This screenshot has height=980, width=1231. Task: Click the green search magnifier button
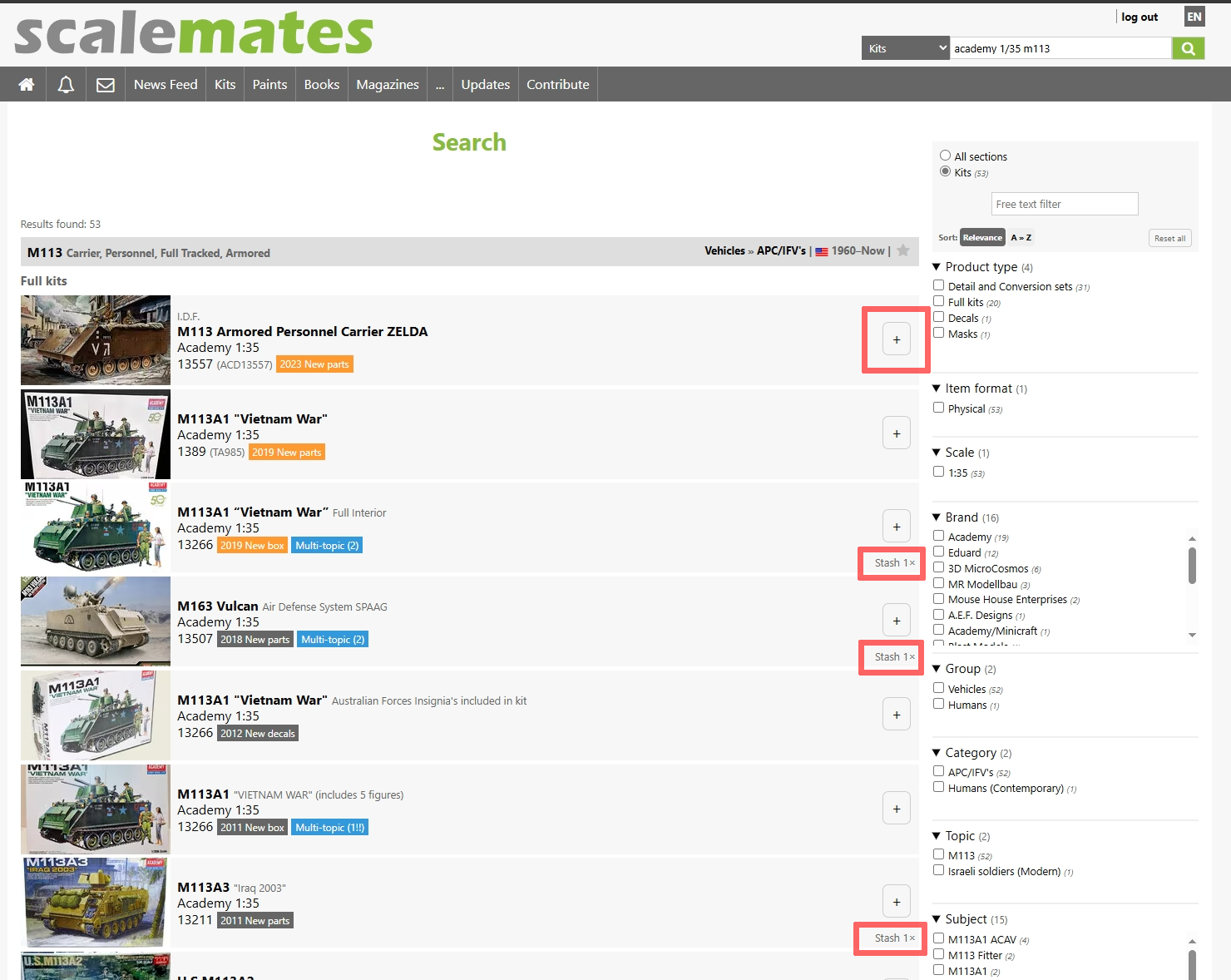tap(1189, 48)
